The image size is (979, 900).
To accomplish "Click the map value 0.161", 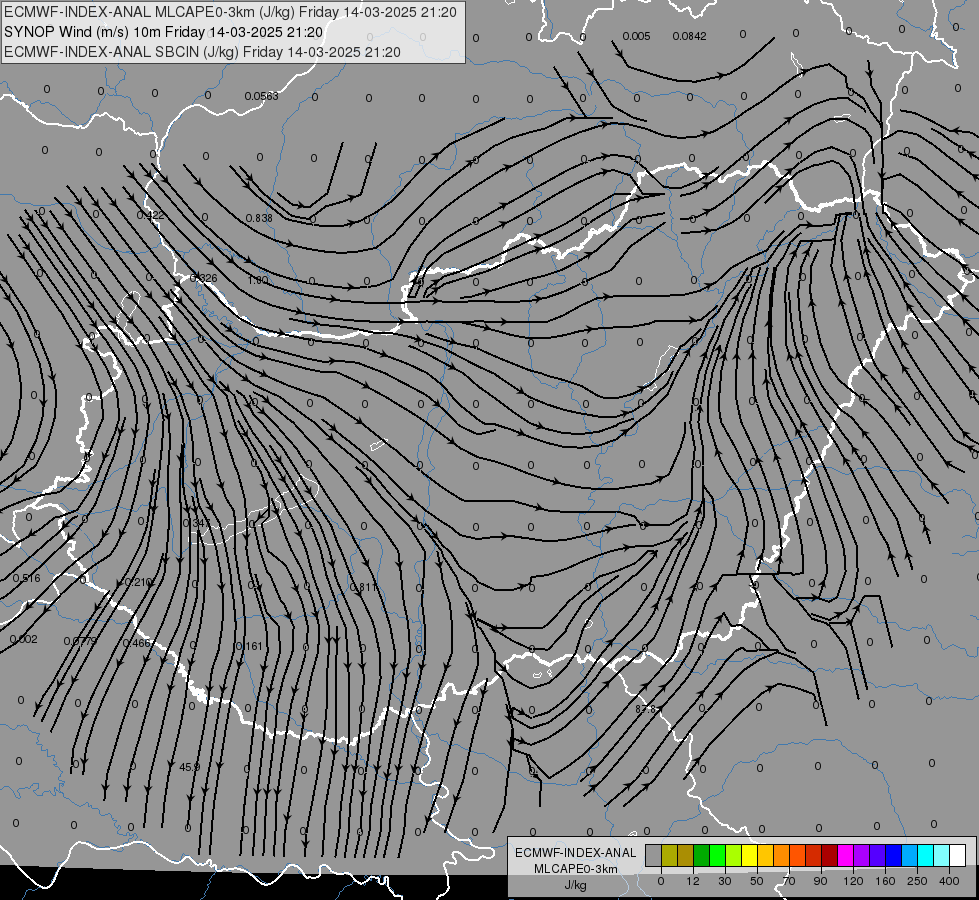I will [x=249, y=646].
